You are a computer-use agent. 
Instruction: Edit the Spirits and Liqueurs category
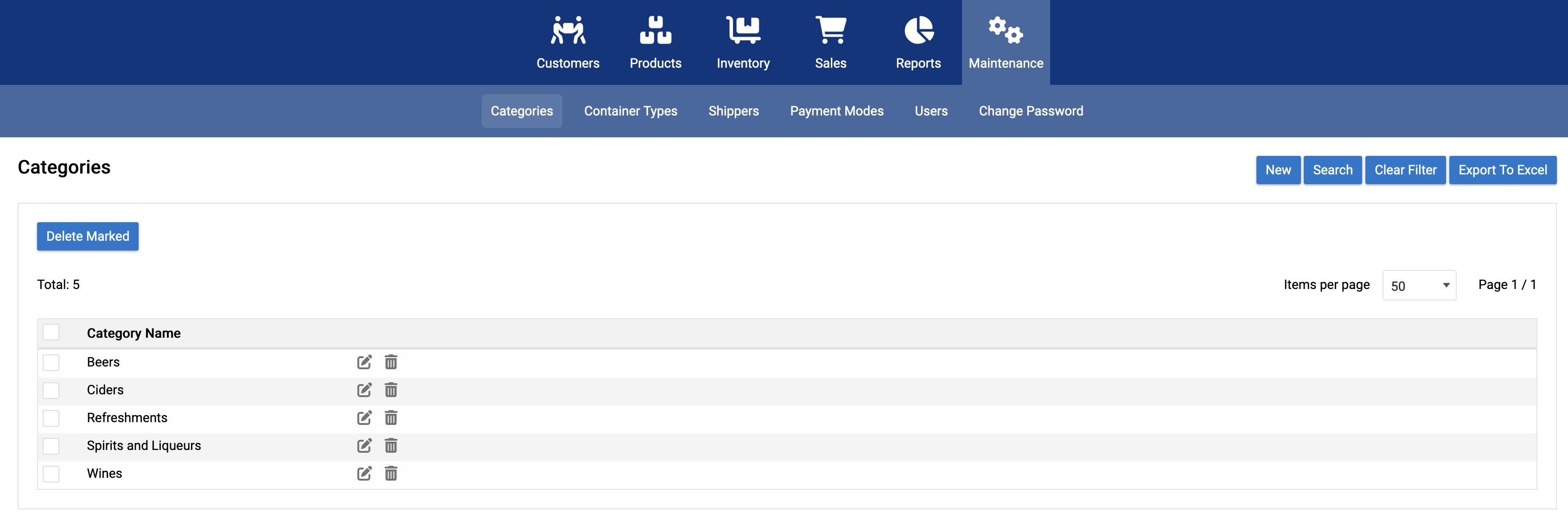pyautogui.click(x=364, y=446)
